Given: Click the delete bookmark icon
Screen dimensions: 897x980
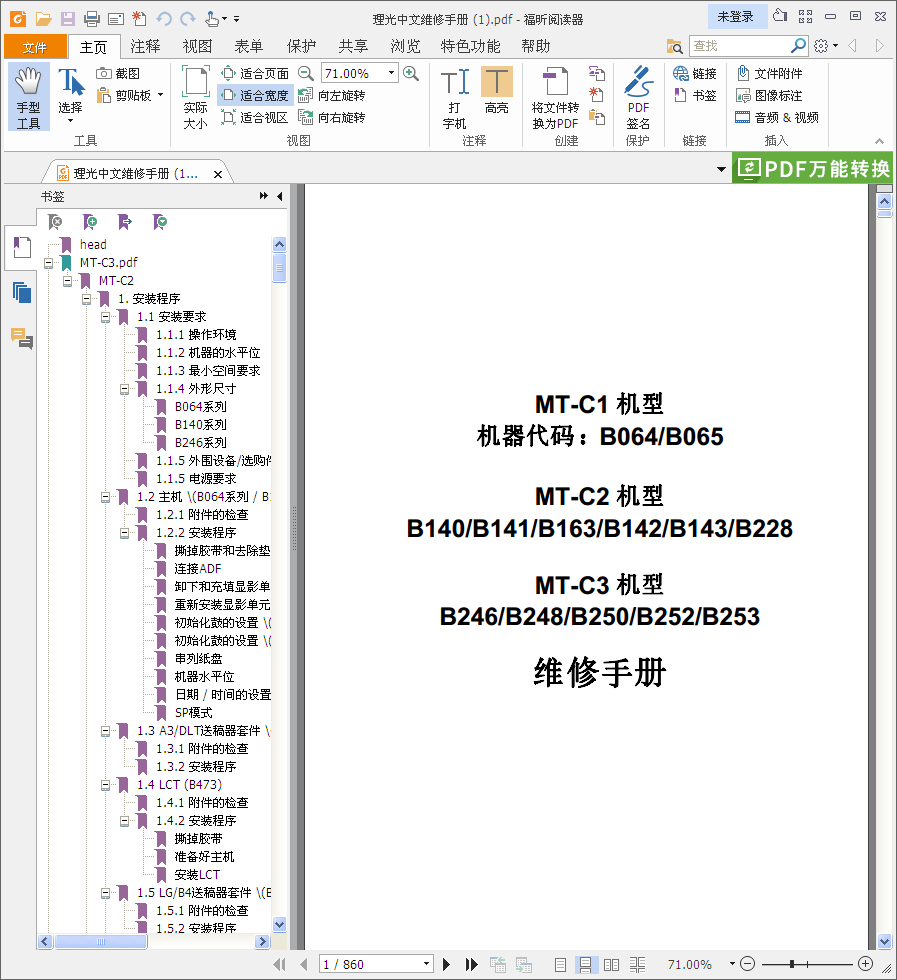Looking at the screenshot, I should pos(56,222).
